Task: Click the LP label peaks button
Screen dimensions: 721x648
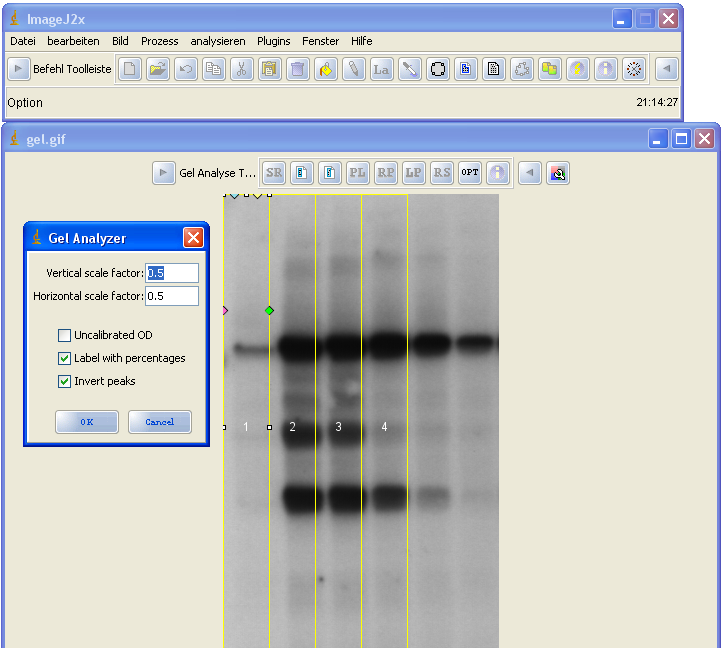Action: 414,173
